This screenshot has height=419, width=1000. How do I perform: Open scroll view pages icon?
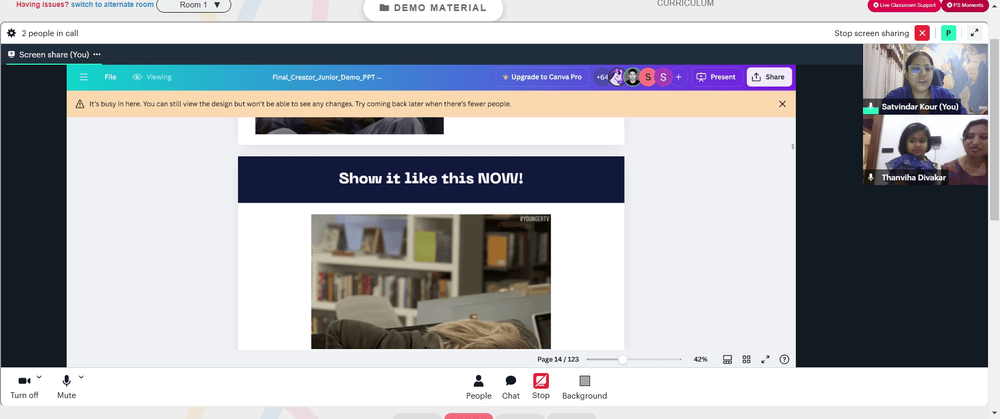tap(727, 360)
